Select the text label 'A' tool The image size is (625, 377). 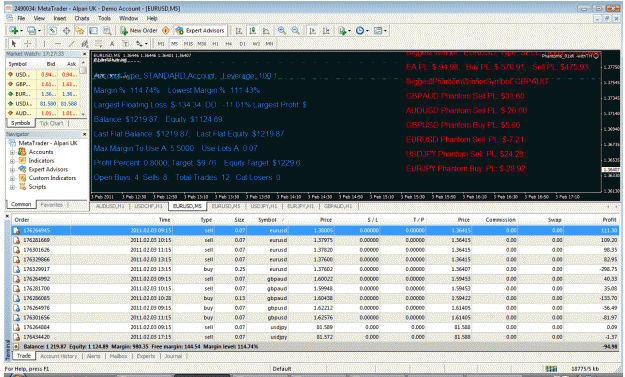click(x=112, y=43)
